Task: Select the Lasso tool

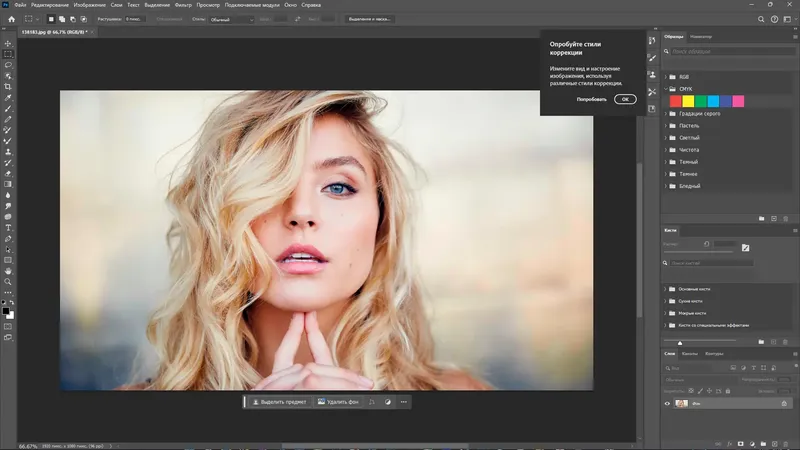Action: [8, 64]
